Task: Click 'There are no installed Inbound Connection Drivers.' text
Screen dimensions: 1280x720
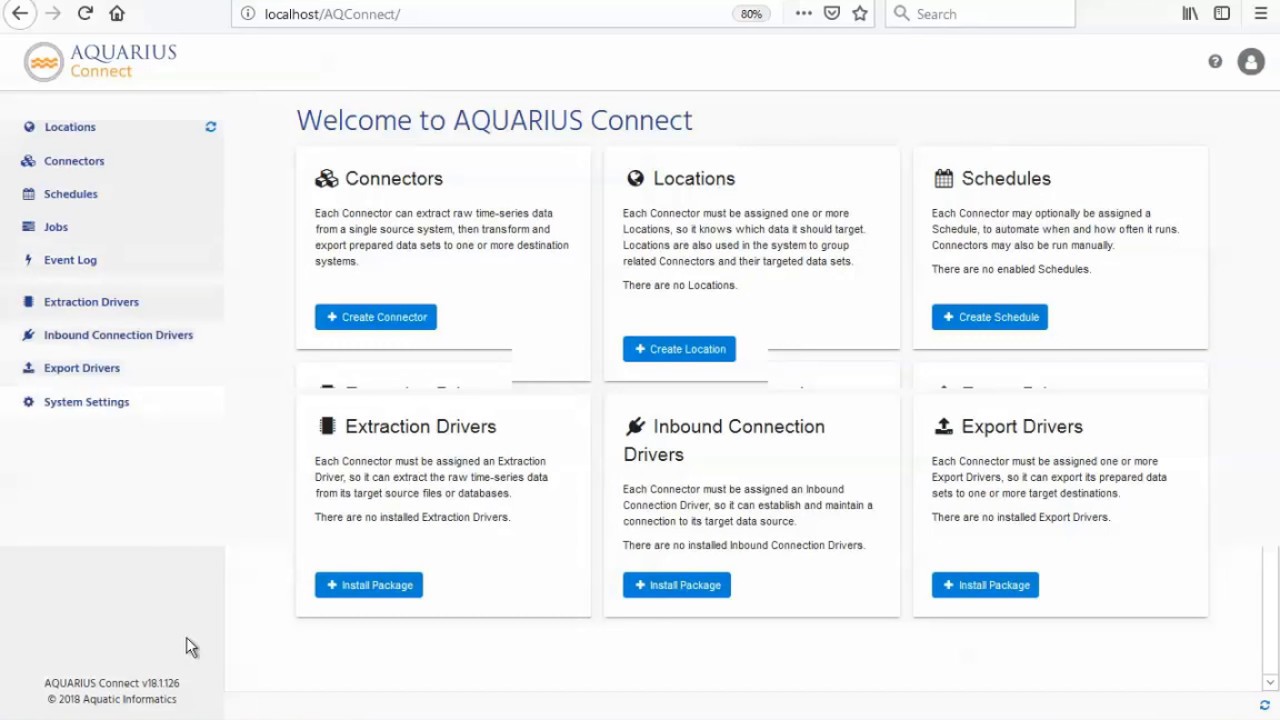Action: pyautogui.click(x=744, y=546)
